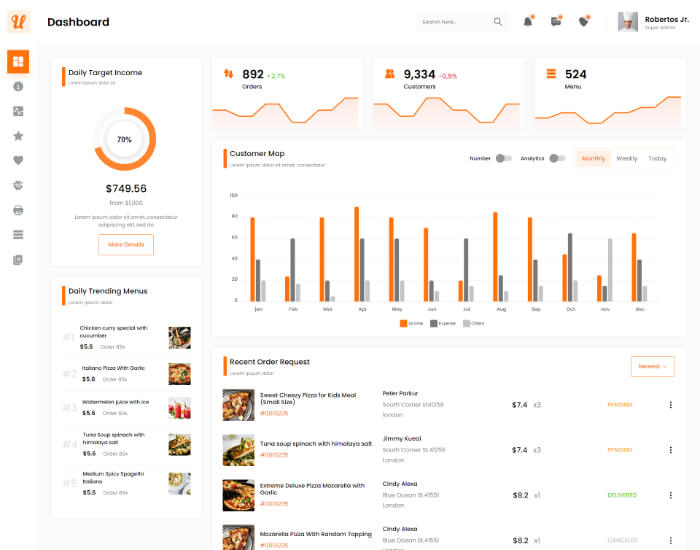Click the search magnifier icon

[498, 22]
